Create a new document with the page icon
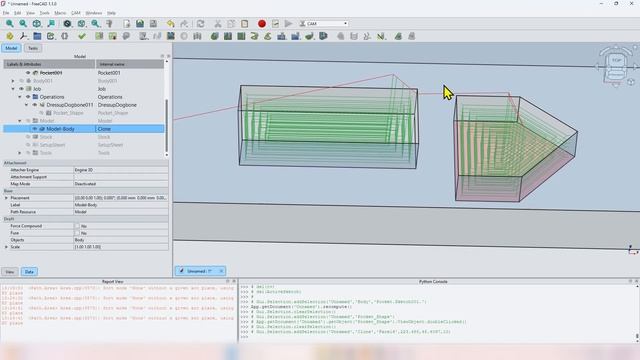Viewport: 640px width, 360px height. [127, 24]
